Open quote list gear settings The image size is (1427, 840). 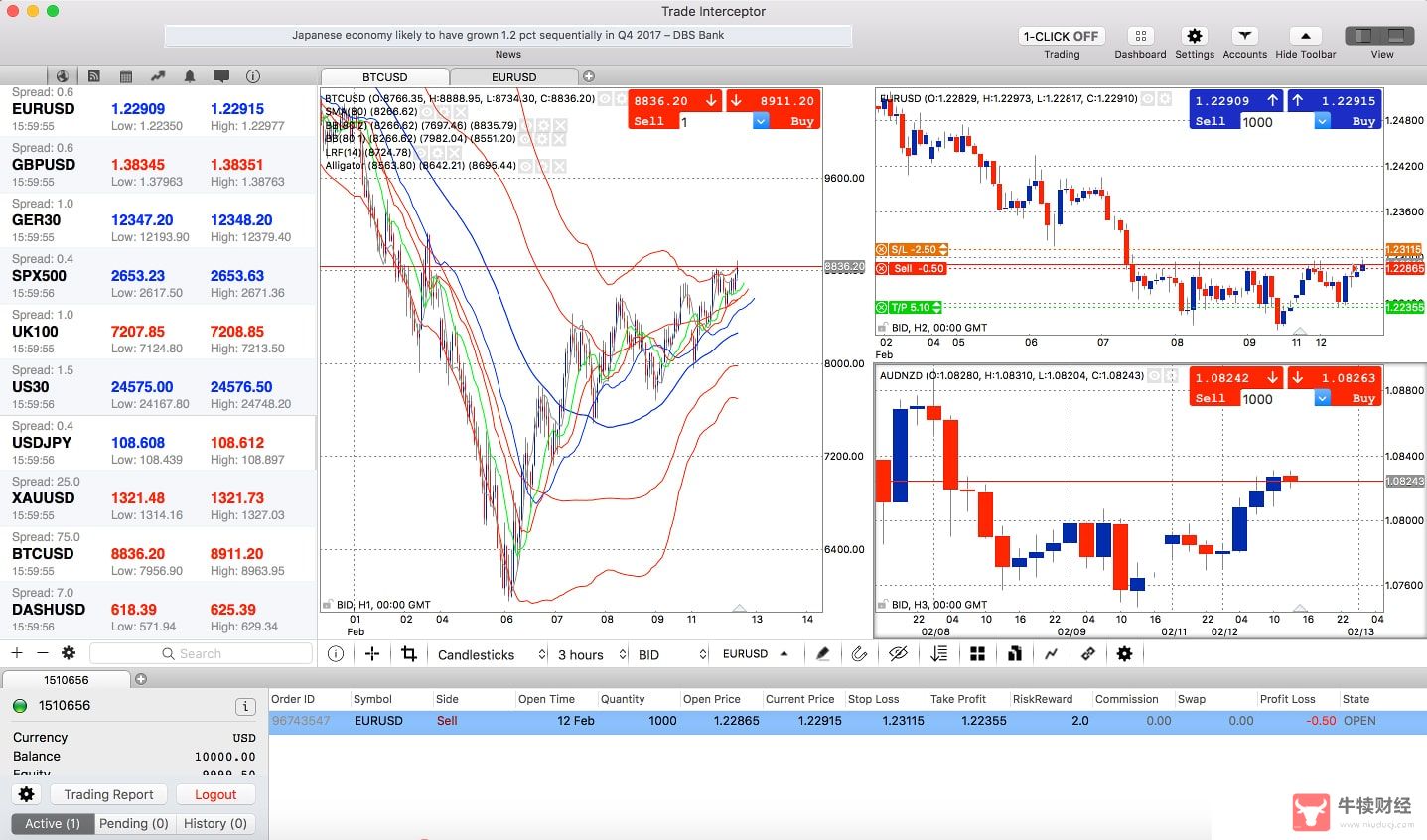69,653
